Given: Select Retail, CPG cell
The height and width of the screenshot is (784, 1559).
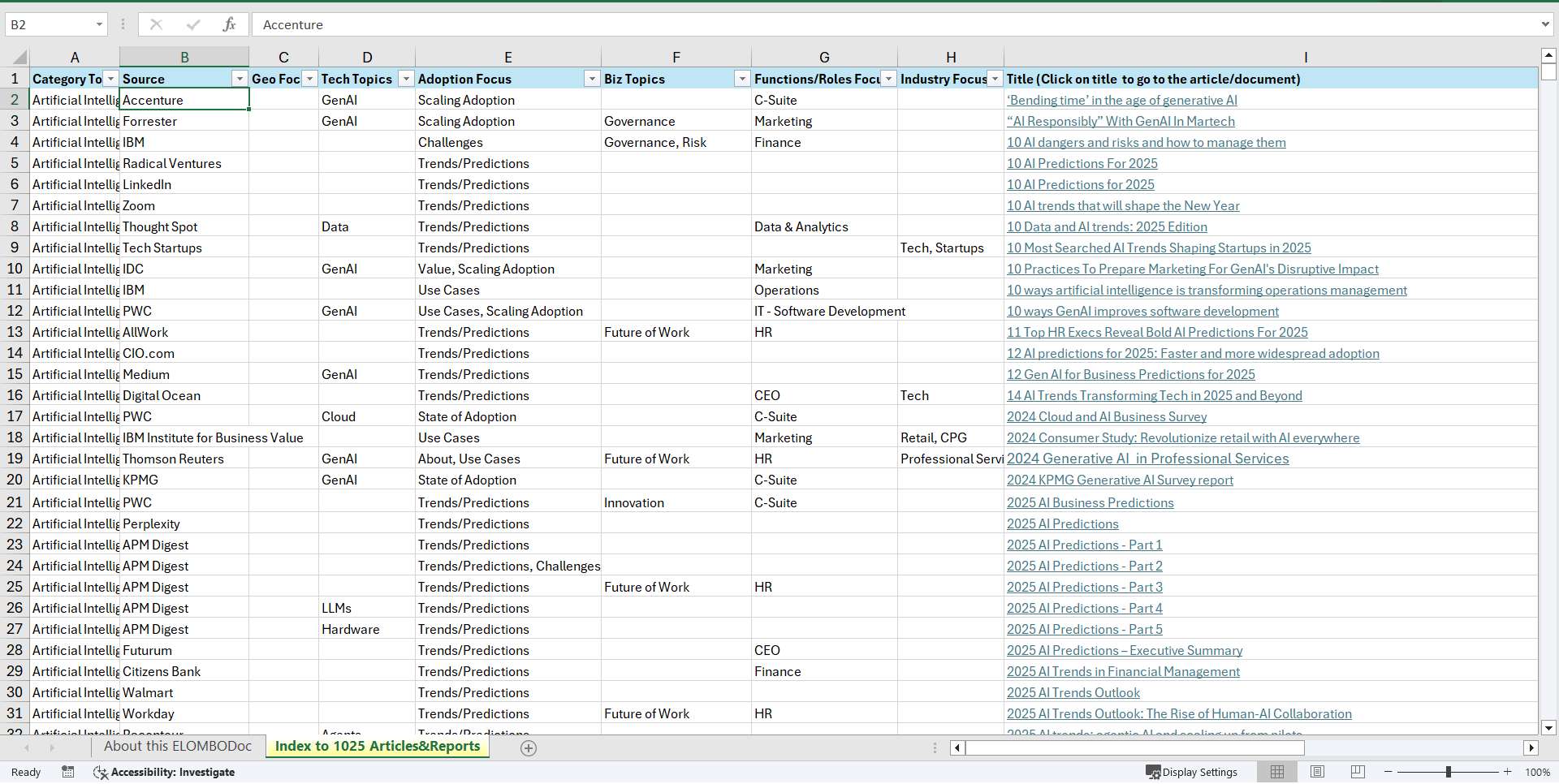Looking at the screenshot, I should 951,437.
